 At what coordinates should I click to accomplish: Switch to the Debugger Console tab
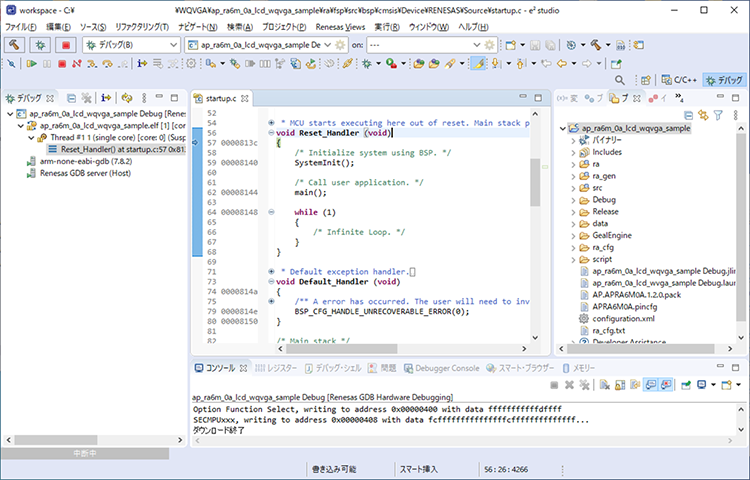(441, 368)
